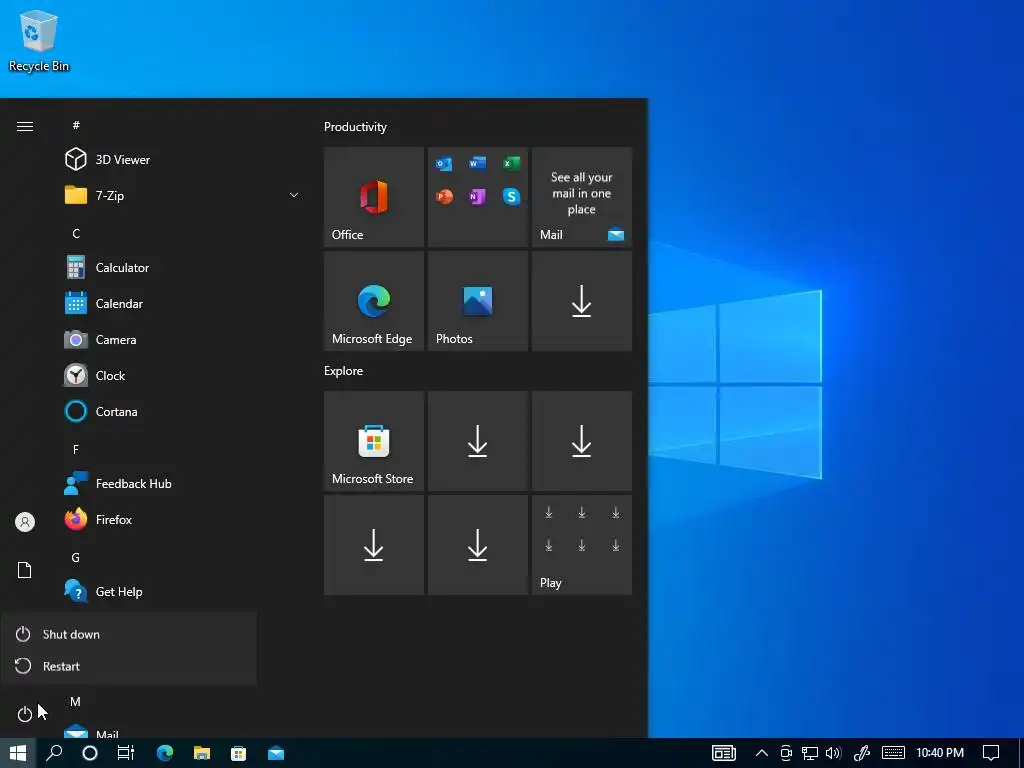Launch Edge from the taskbar
The width and height of the screenshot is (1024, 768).
(165, 753)
